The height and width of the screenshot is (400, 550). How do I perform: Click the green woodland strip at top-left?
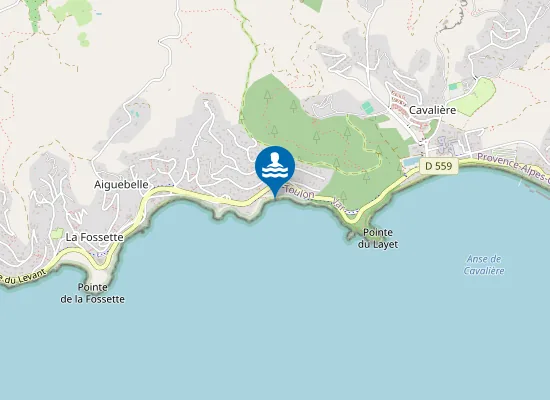[35, 14]
